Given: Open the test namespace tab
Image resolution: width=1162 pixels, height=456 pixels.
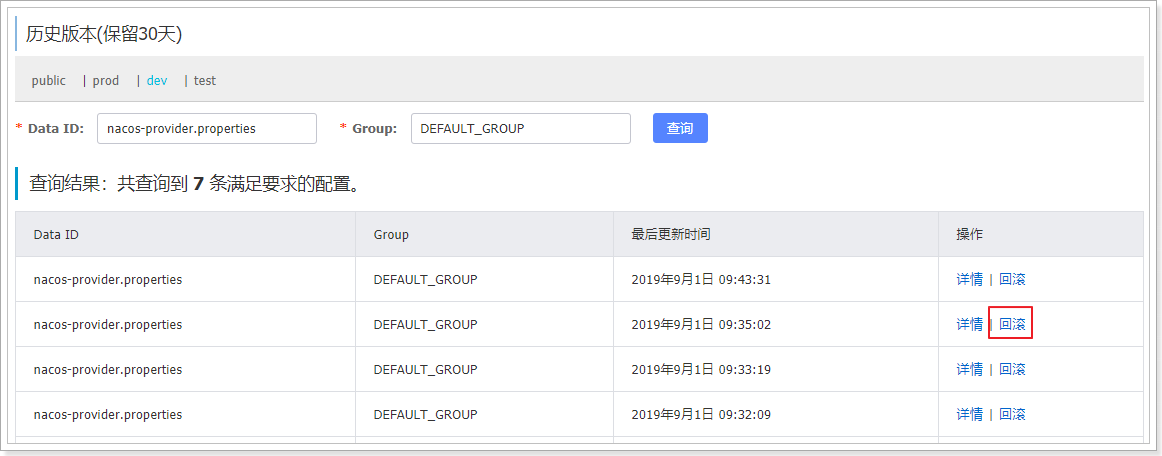Looking at the screenshot, I should pyautogui.click(x=205, y=81).
